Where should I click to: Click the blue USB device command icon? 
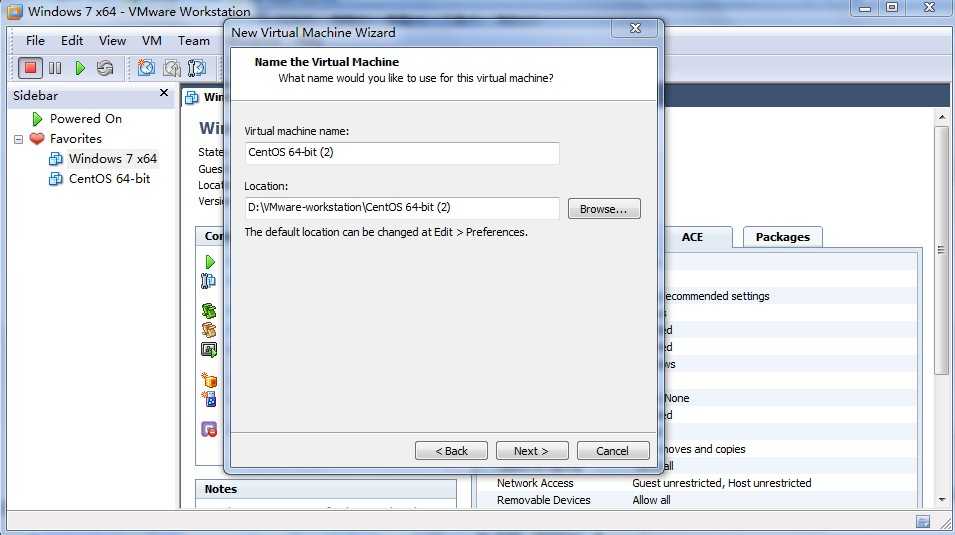210,399
